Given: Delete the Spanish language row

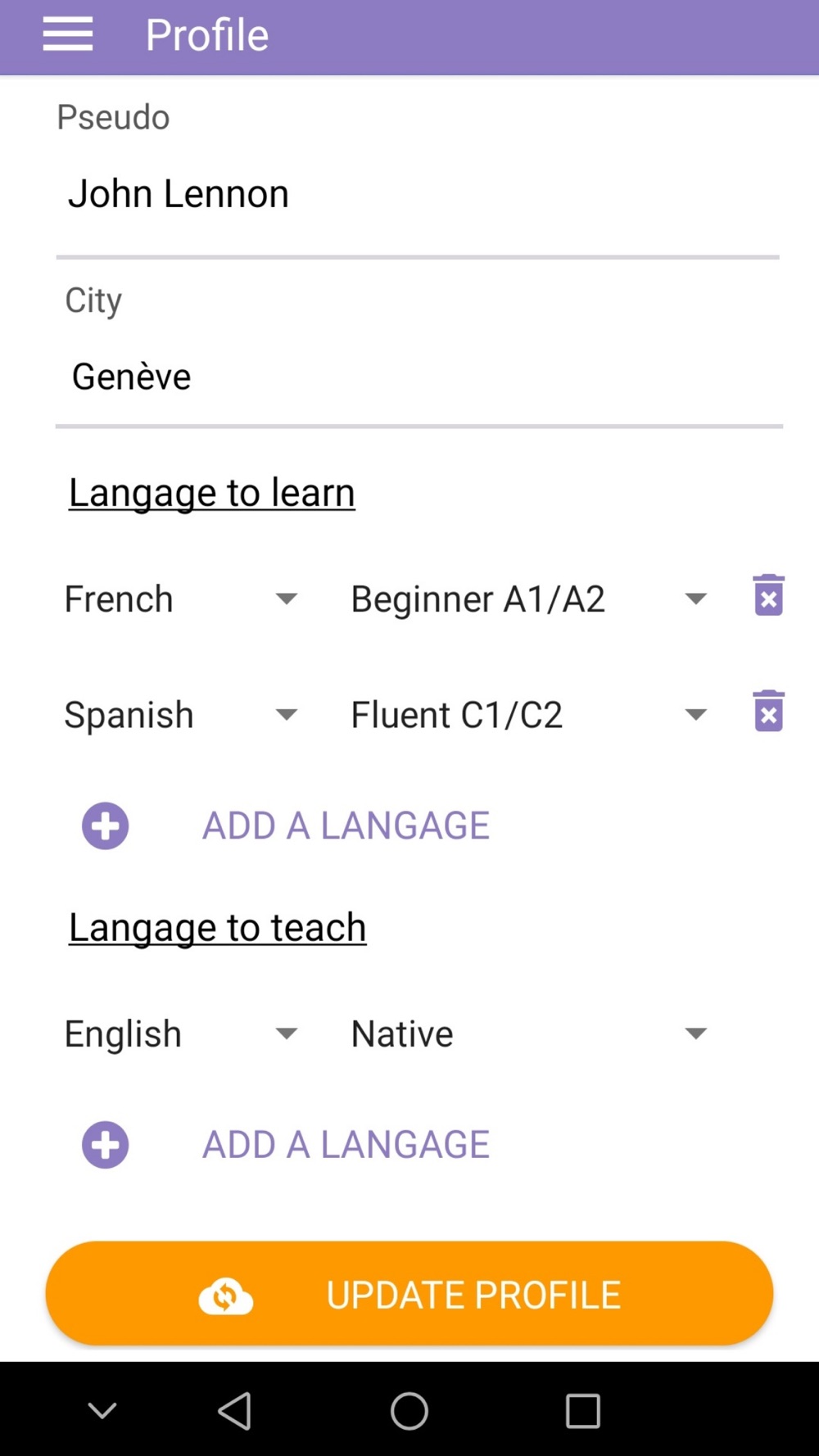Looking at the screenshot, I should click(768, 711).
